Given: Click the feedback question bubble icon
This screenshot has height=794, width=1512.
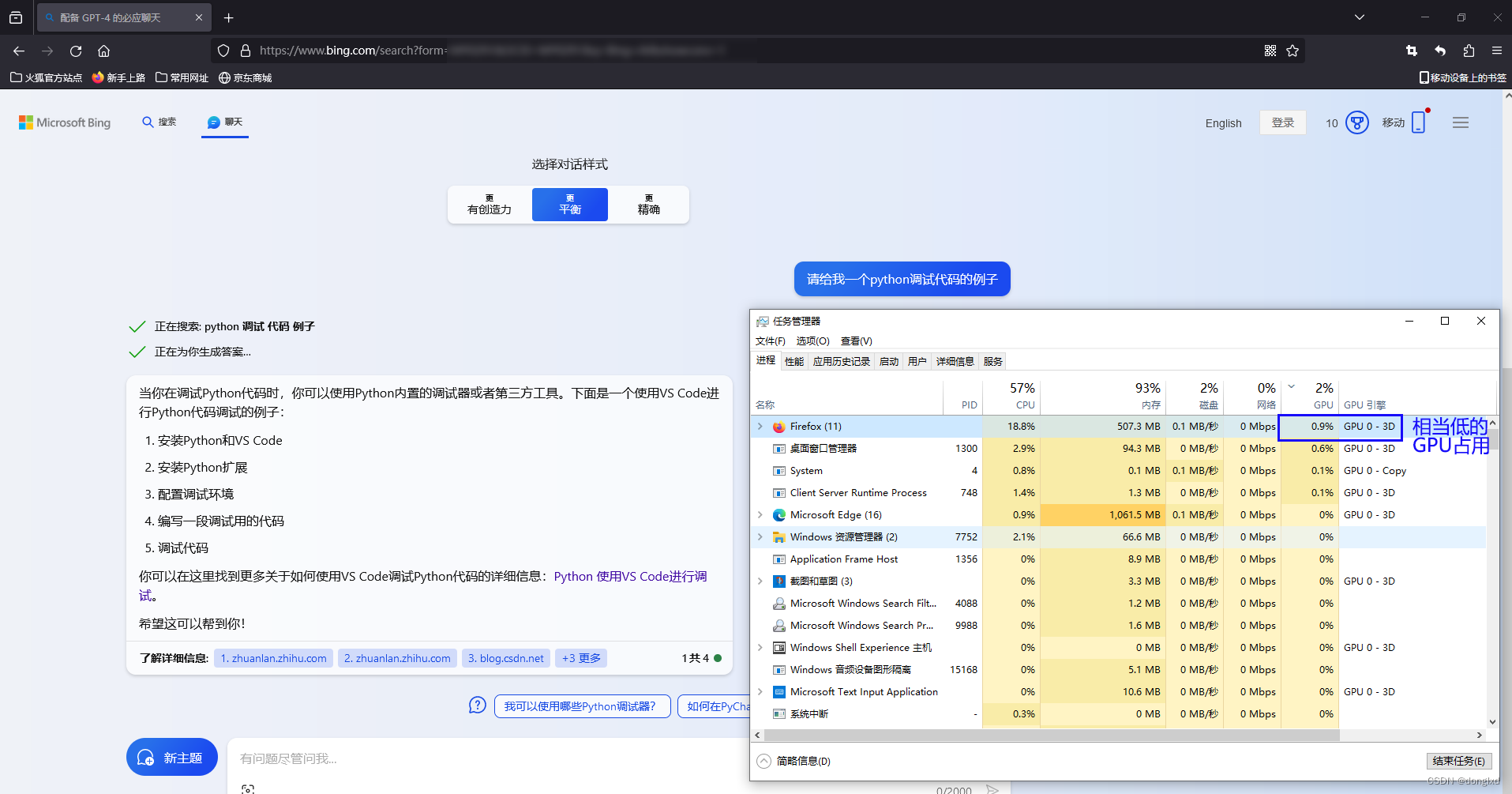Looking at the screenshot, I should coord(477,705).
